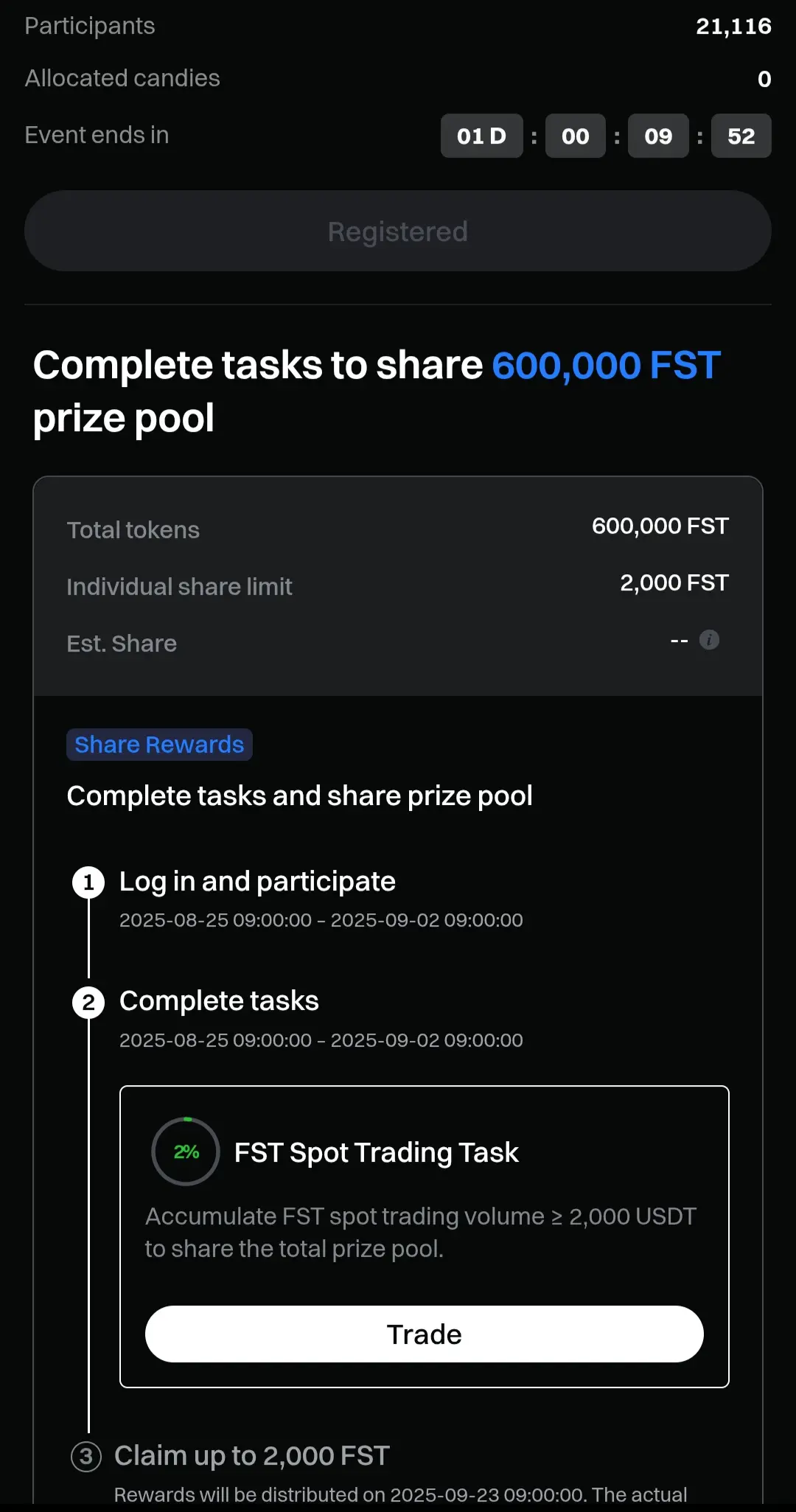Click the step 1 number circle
796x1512 pixels.
click(88, 882)
